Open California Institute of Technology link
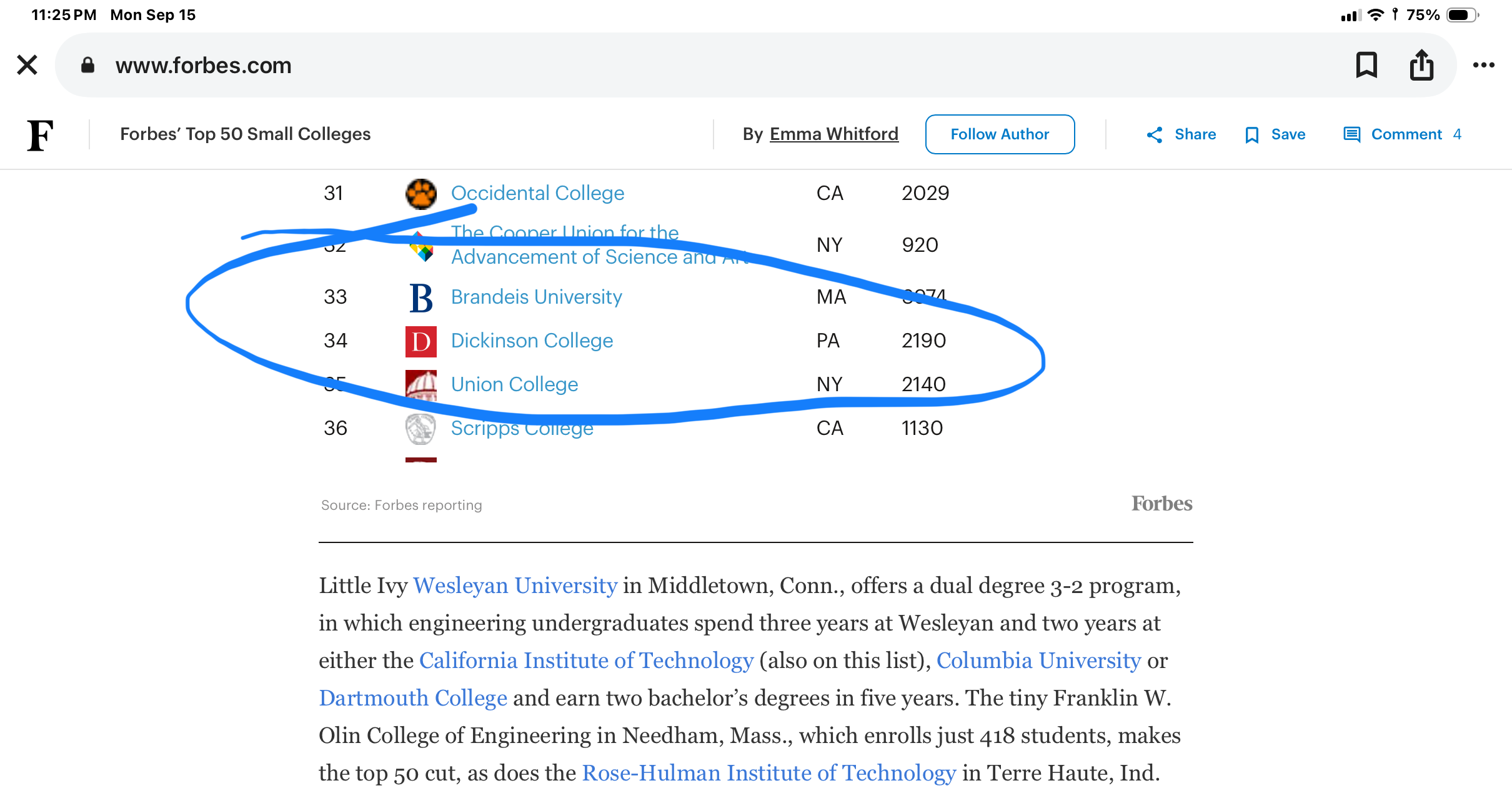The width and height of the screenshot is (1512, 788). point(586,661)
